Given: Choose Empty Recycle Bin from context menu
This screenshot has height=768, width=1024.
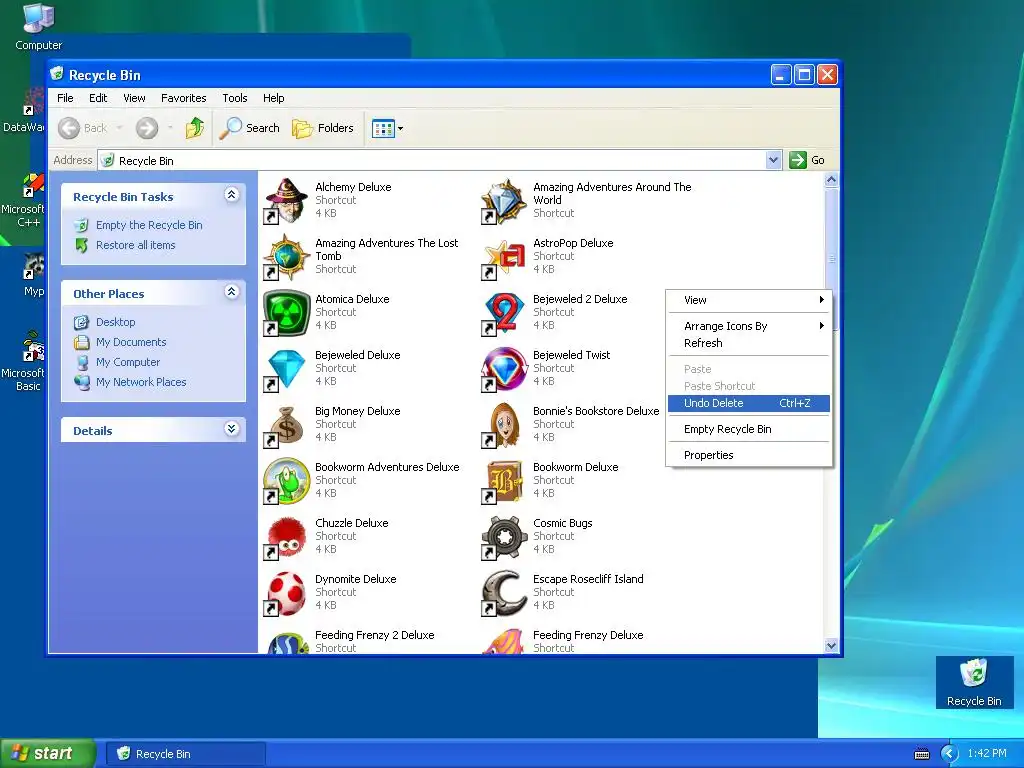Looking at the screenshot, I should pos(749,429).
